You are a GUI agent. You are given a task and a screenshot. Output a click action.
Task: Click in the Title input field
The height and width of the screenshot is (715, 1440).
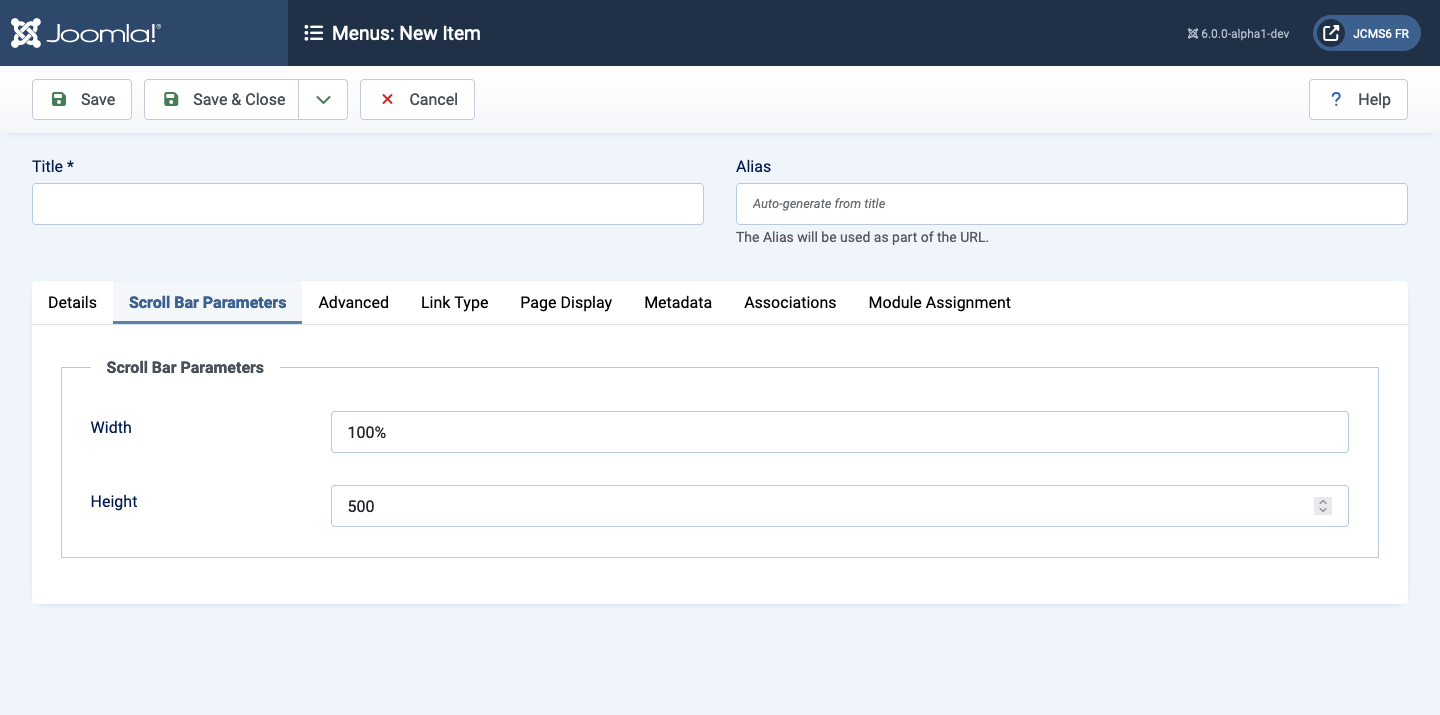368,204
